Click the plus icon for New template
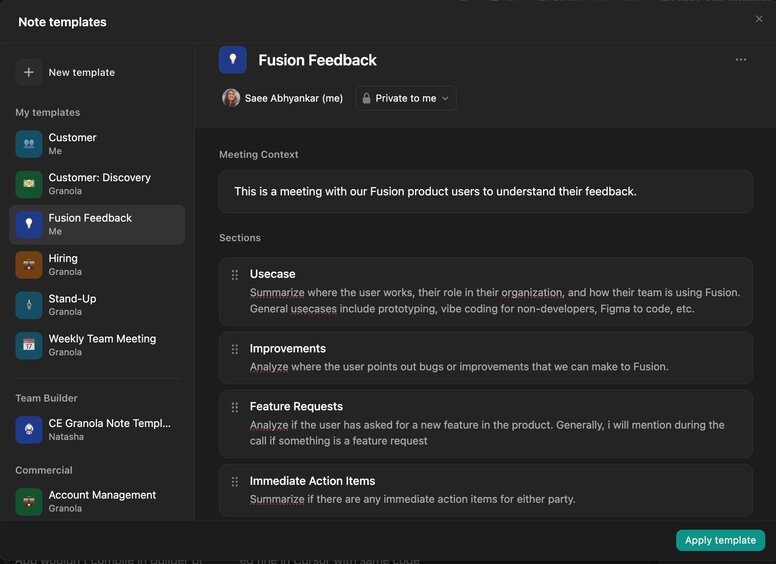 pos(29,72)
